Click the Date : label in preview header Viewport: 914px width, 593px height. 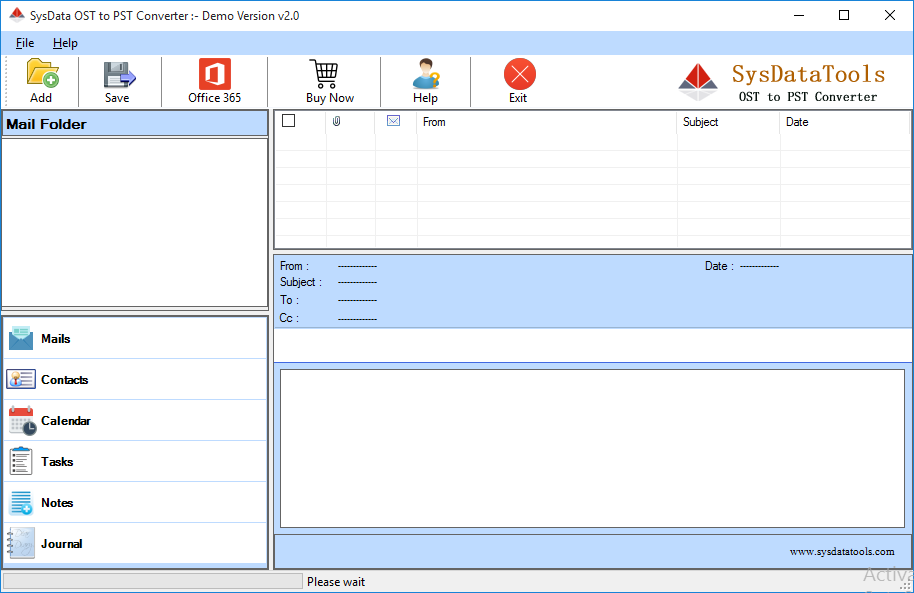[x=719, y=266]
